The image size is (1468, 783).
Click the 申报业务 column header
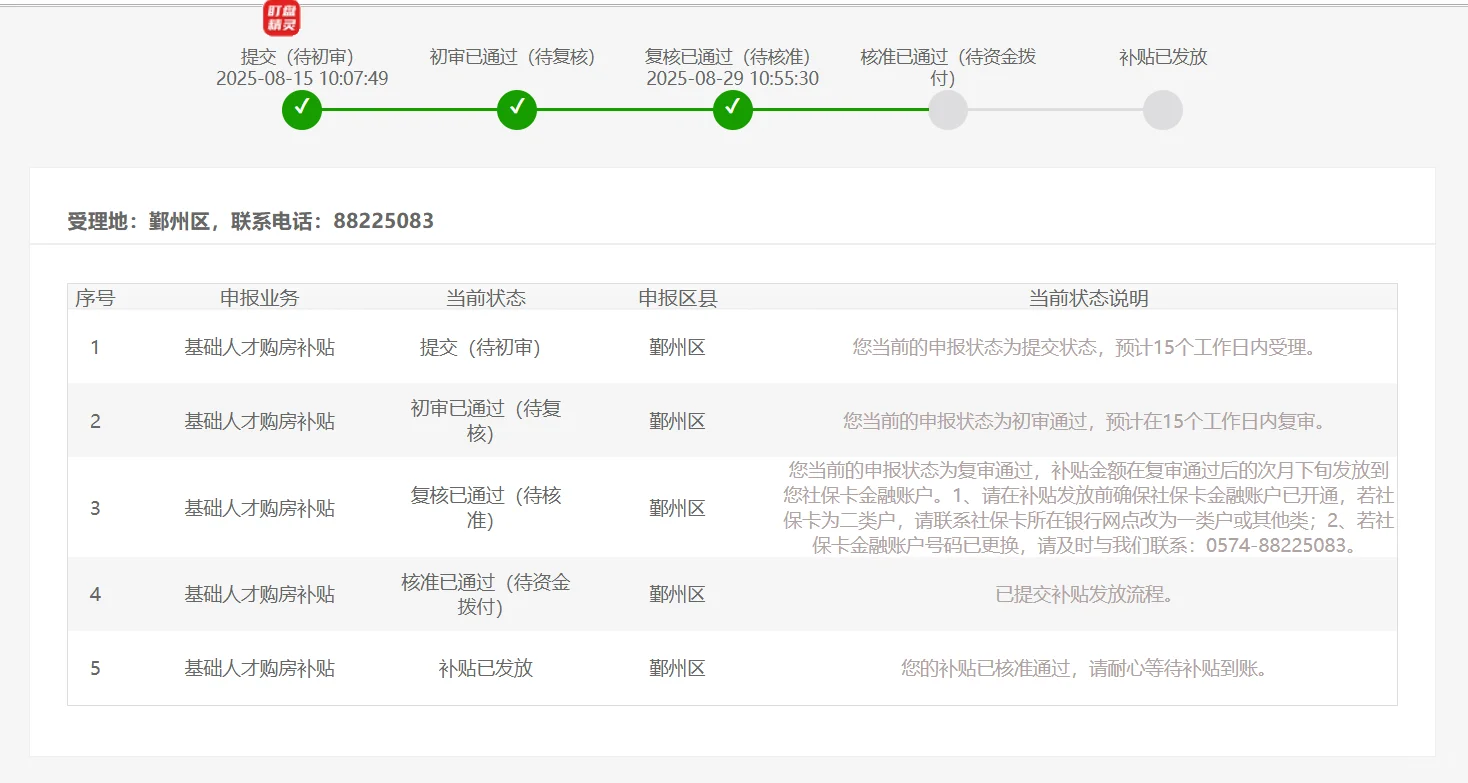pyautogui.click(x=259, y=298)
